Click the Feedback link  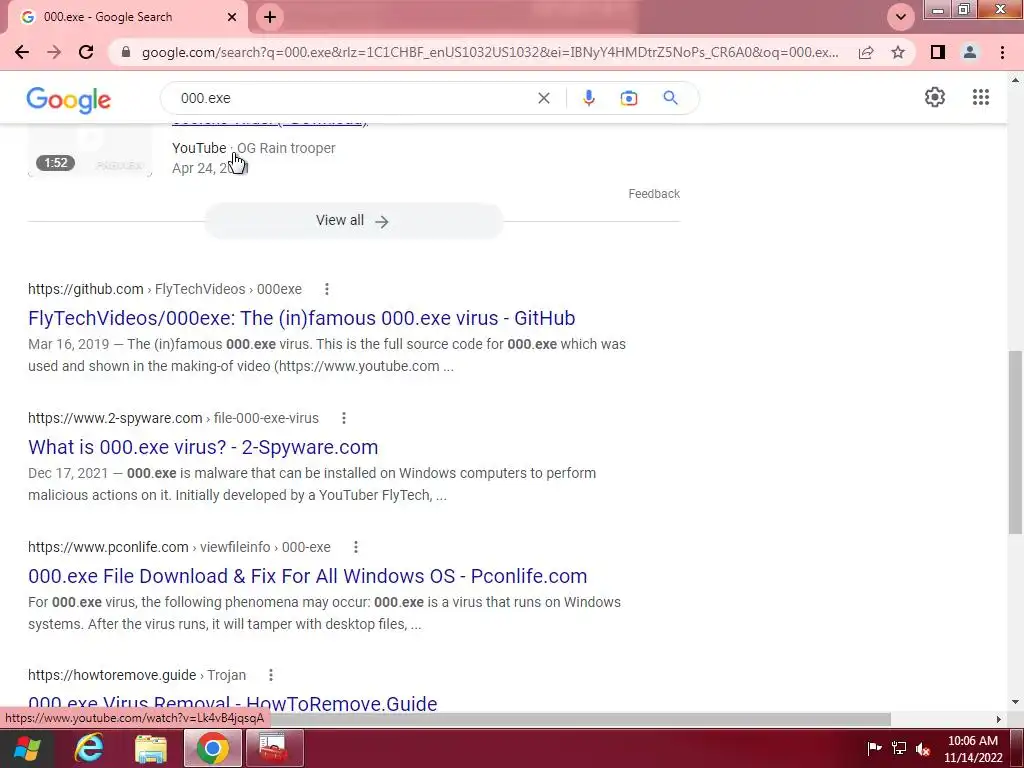654,194
